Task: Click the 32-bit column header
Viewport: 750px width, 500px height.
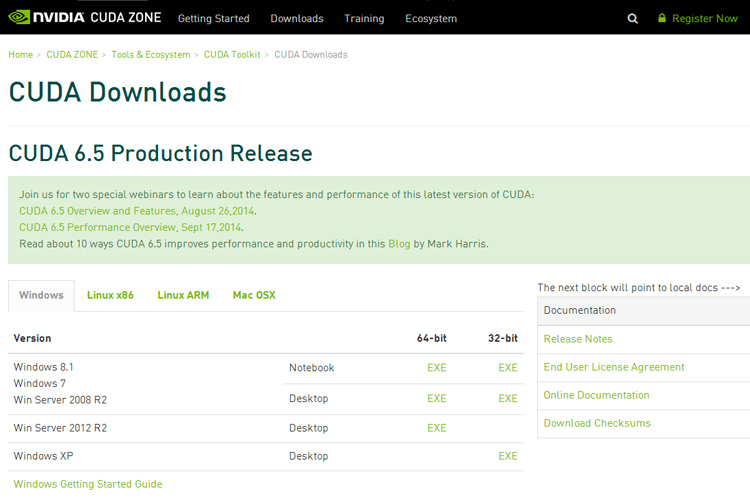Action: [503, 338]
